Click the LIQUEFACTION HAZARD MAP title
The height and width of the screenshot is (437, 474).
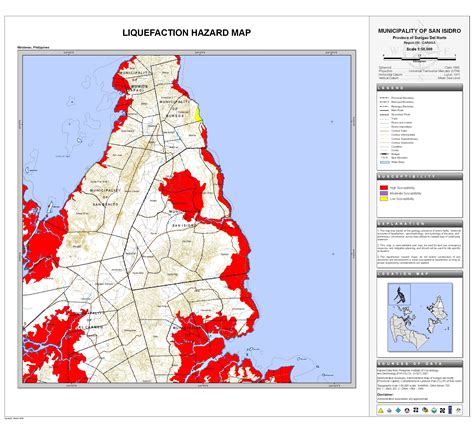point(187,33)
